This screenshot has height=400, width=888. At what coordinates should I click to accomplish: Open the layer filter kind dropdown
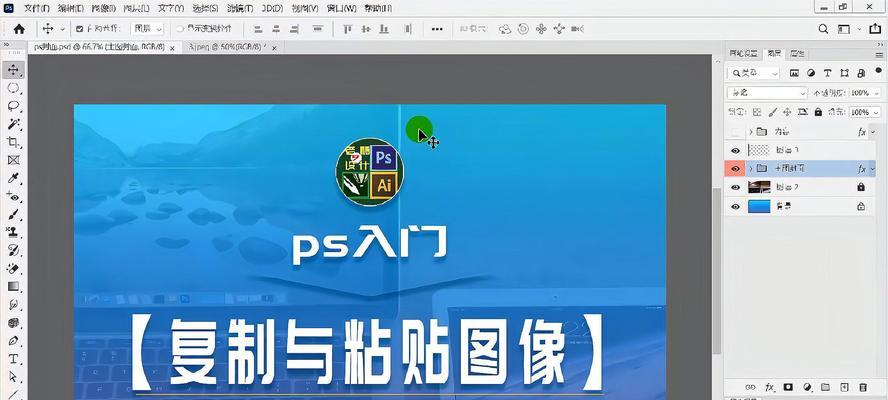(x=754, y=73)
